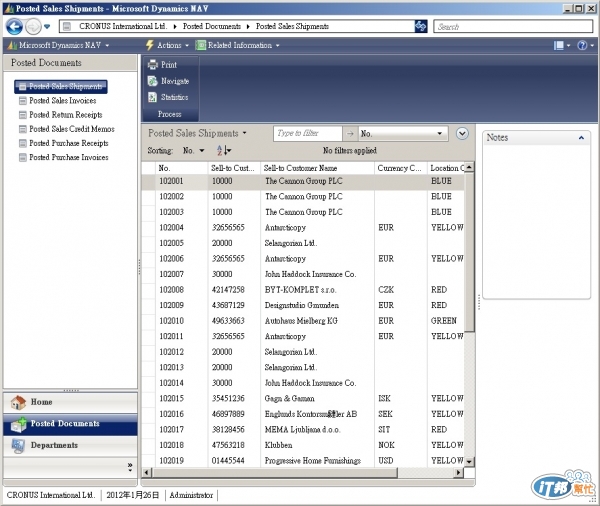Click GREEN location cell
Viewport: 600px width, 506px height.
tap(443, 321)
